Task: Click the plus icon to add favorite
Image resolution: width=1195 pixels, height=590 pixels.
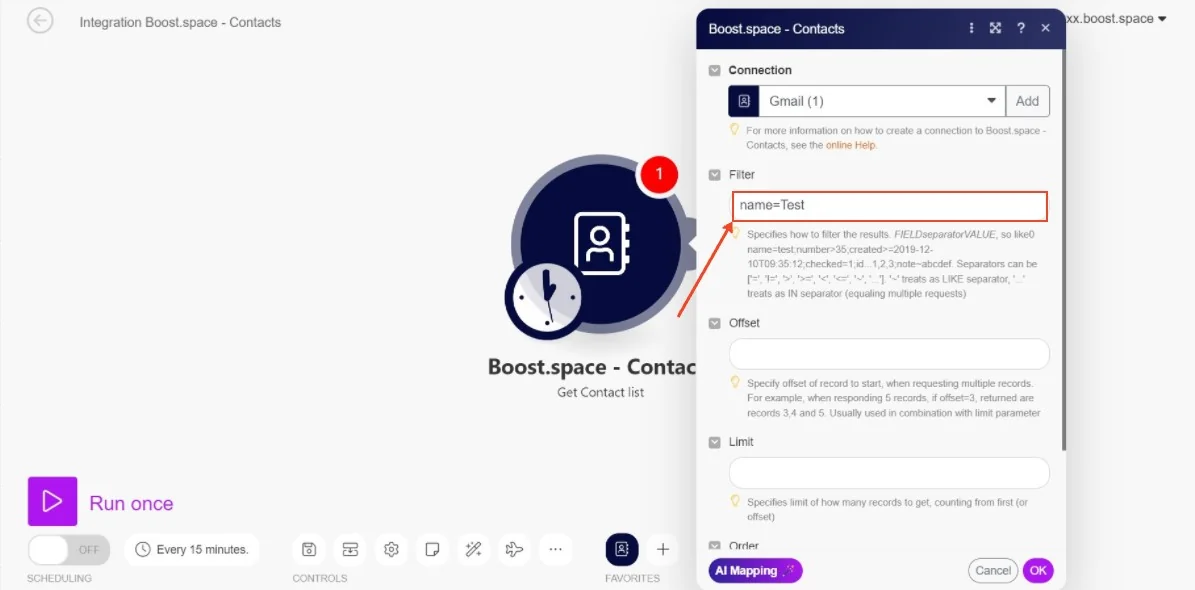Action: (663, 549)
